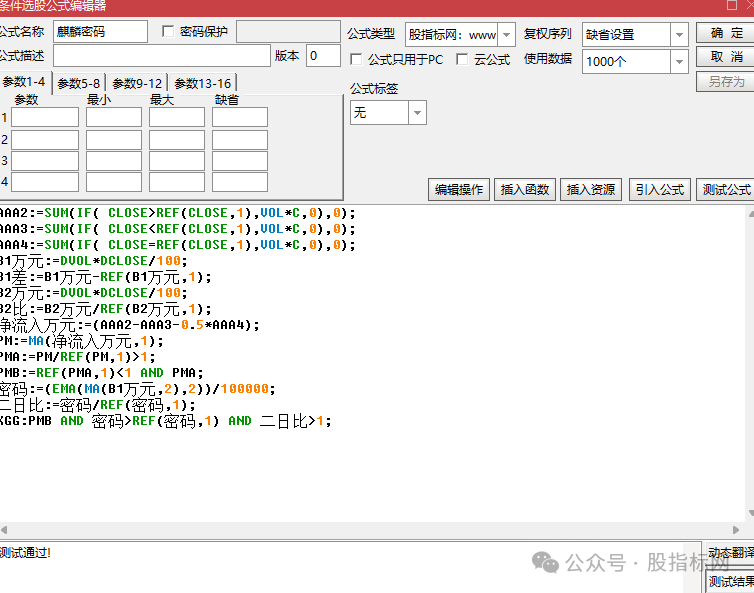Click the code editor scroll-up arrow
Image resolution: width=754 pixels, height=593 pixels.
(751, 212)
